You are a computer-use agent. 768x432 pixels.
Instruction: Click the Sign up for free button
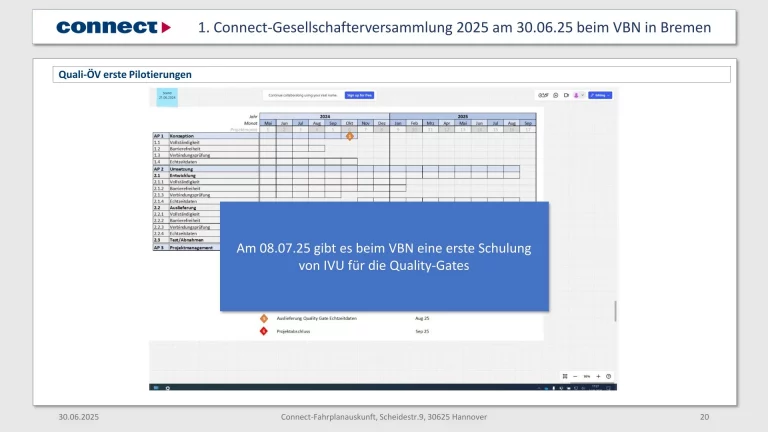tap(359, 95)
